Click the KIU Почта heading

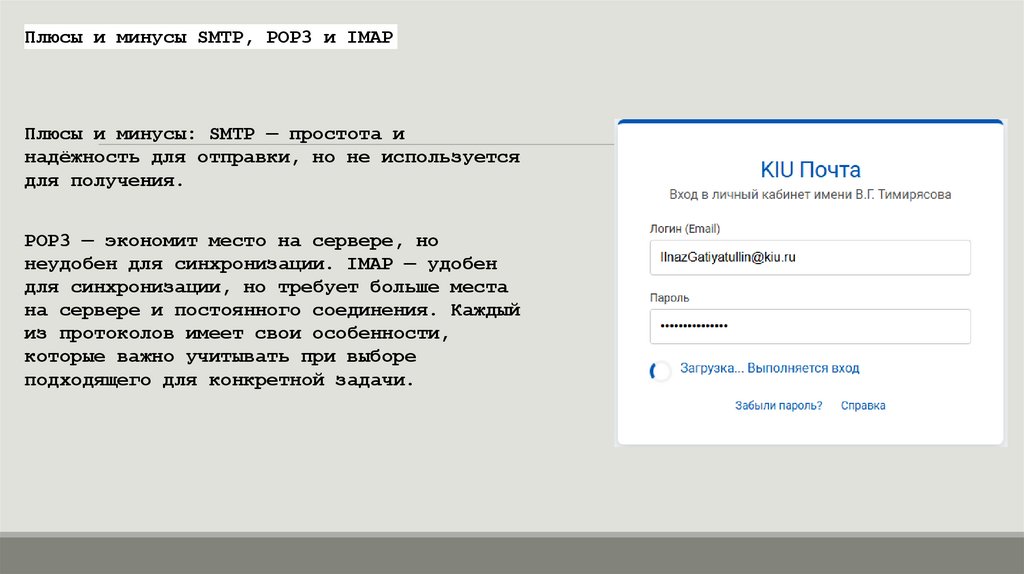(x=810, y=170)
